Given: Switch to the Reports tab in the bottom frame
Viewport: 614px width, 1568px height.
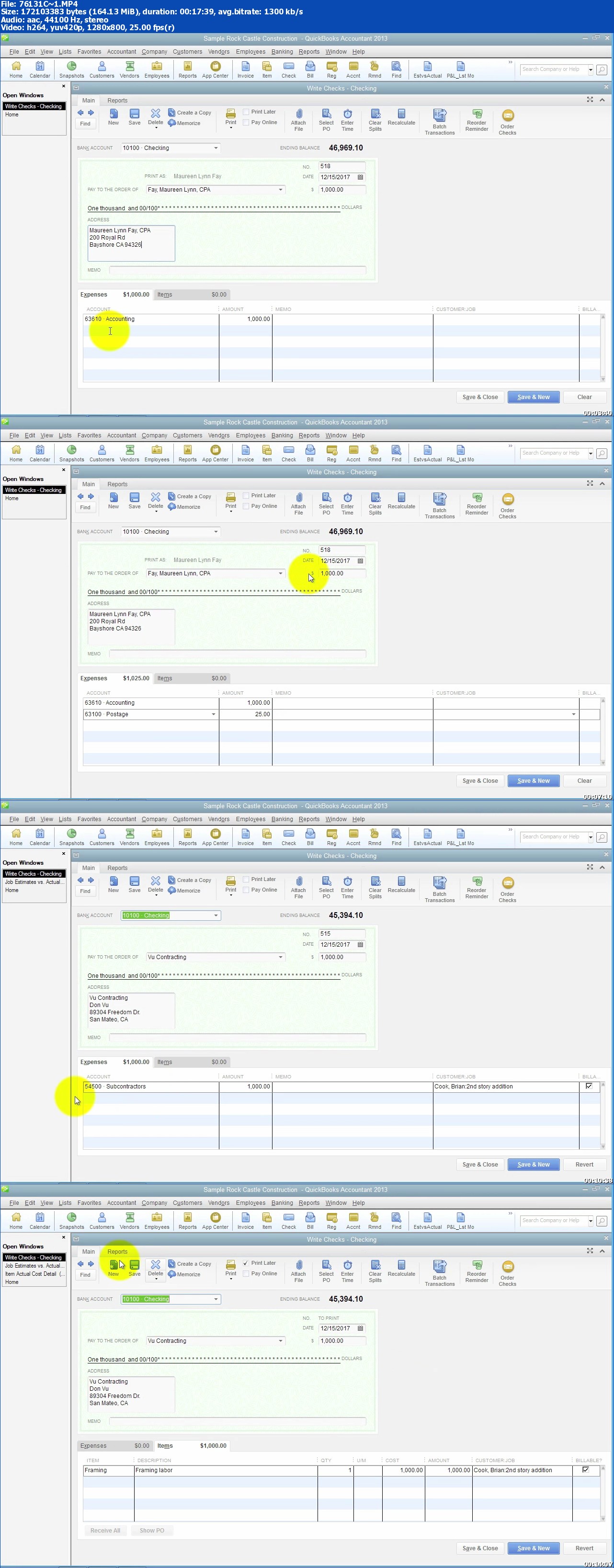Looking at the screenshot, I should click(x=117, y=1251).
